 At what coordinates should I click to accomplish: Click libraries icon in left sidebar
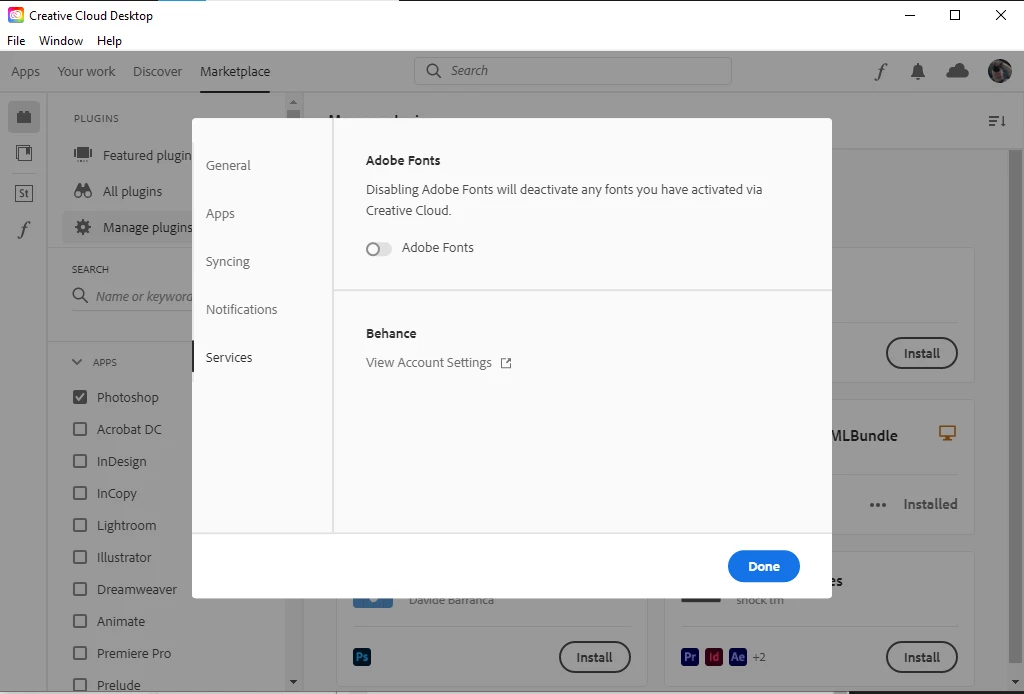point(24,153)
